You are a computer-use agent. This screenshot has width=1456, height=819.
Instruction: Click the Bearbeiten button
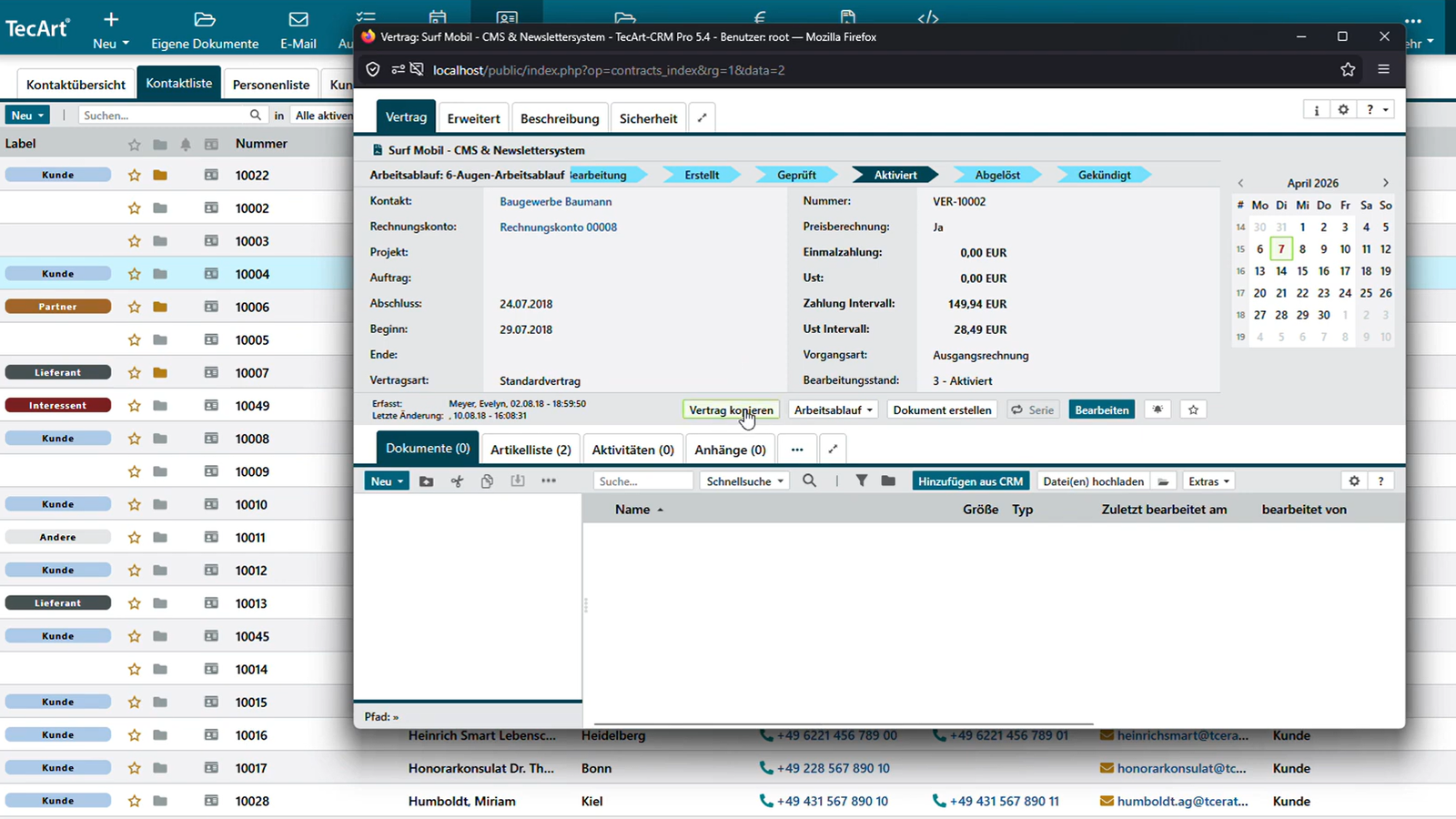(x=1101, y=409)
